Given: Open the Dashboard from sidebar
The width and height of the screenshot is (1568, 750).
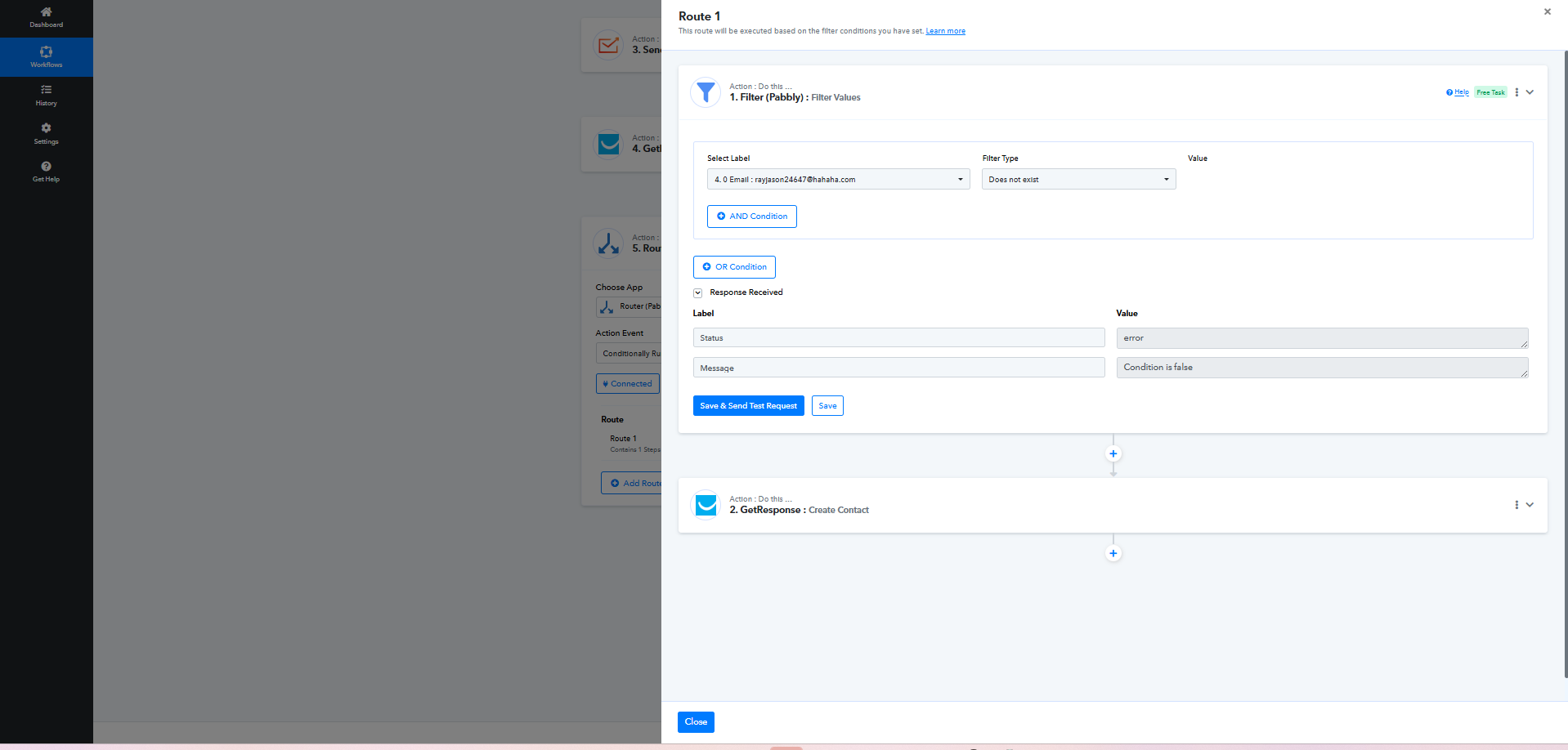Looking at the screenshot, I should tap(46, 17).
